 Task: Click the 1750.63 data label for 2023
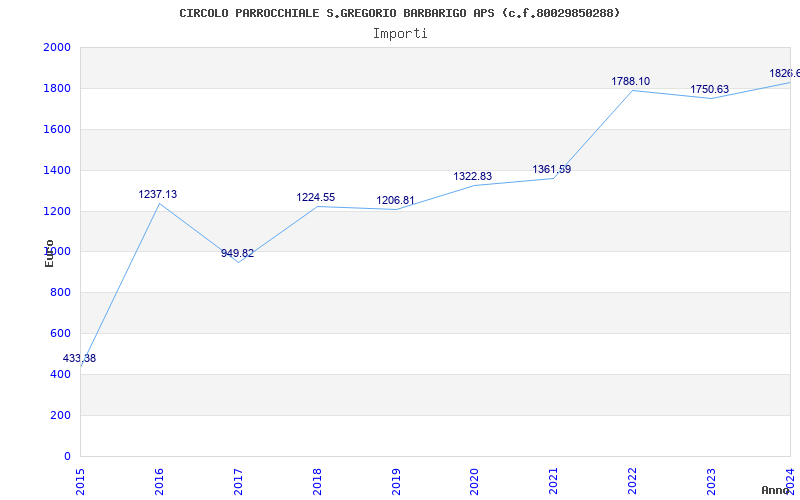pos(709,90)
